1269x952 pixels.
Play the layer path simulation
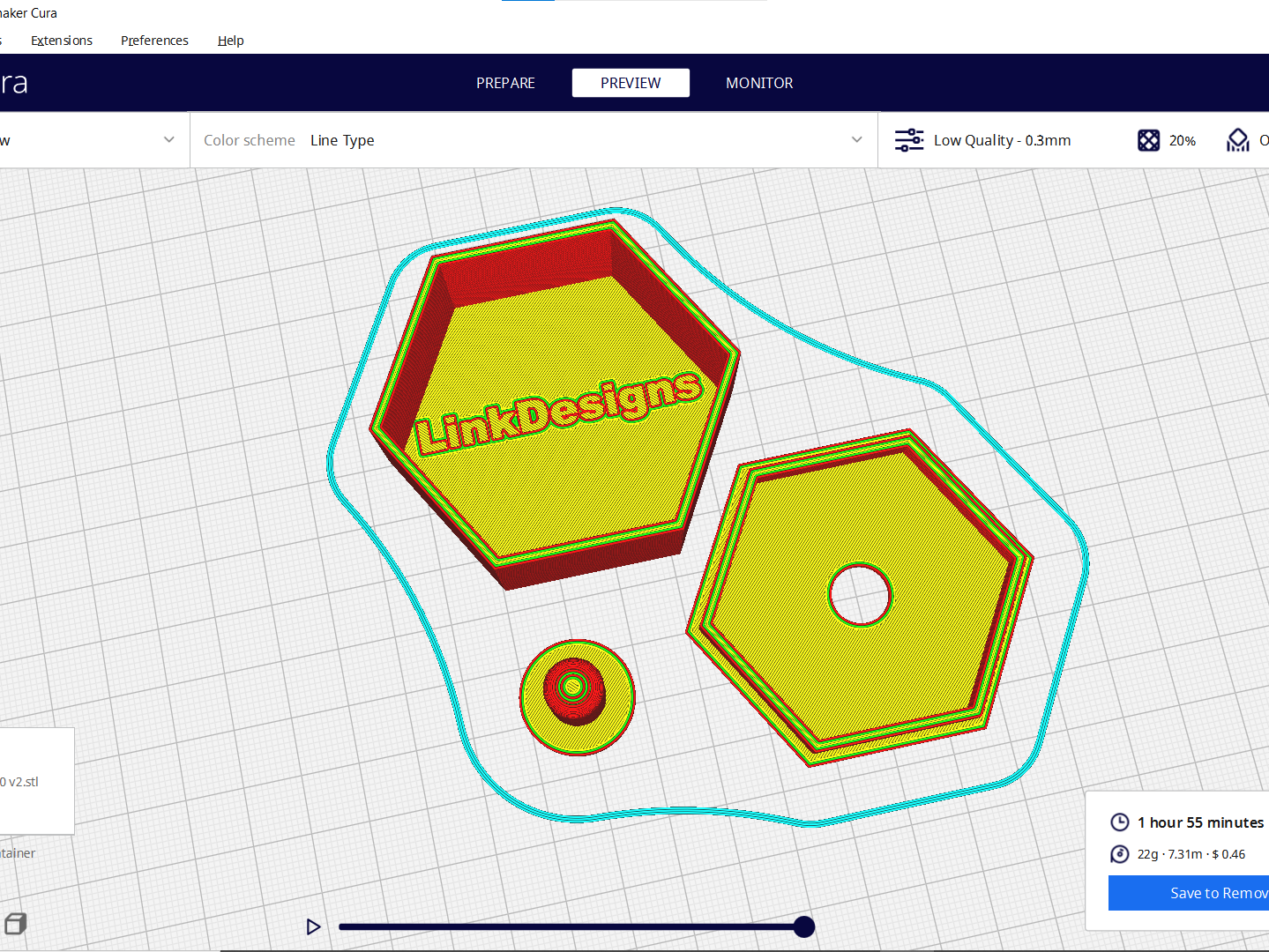pyautogui.click(x=313, y=926)
